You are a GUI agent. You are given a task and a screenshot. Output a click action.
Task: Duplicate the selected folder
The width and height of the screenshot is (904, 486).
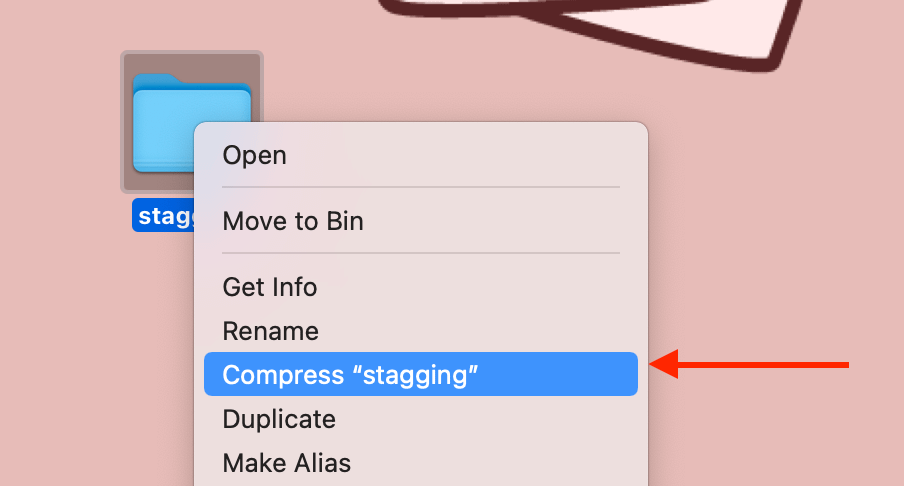point(278,419)
